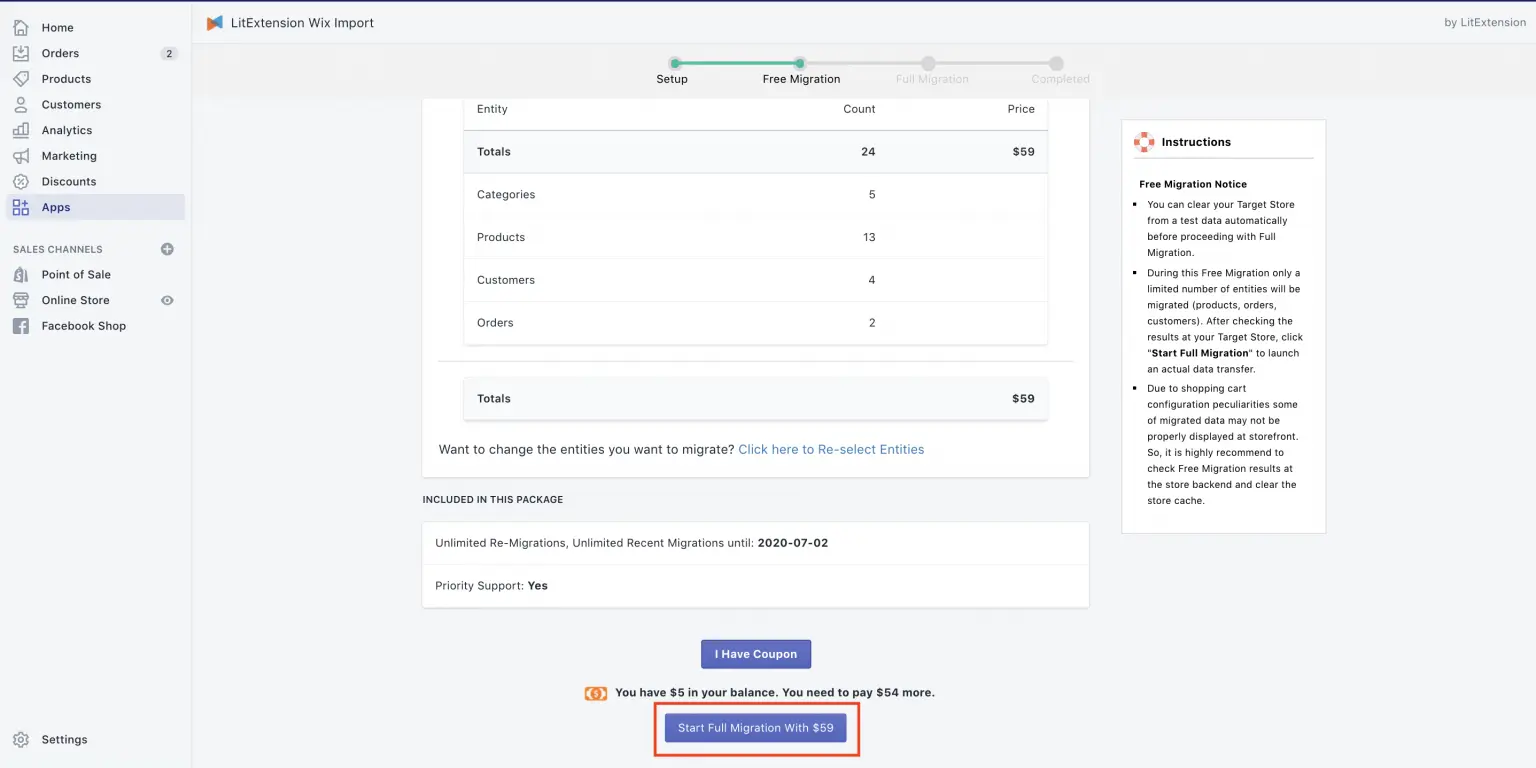1536x768 pixels.
Task: Click the Full Migration step marker
Action: tap(928, 63)
